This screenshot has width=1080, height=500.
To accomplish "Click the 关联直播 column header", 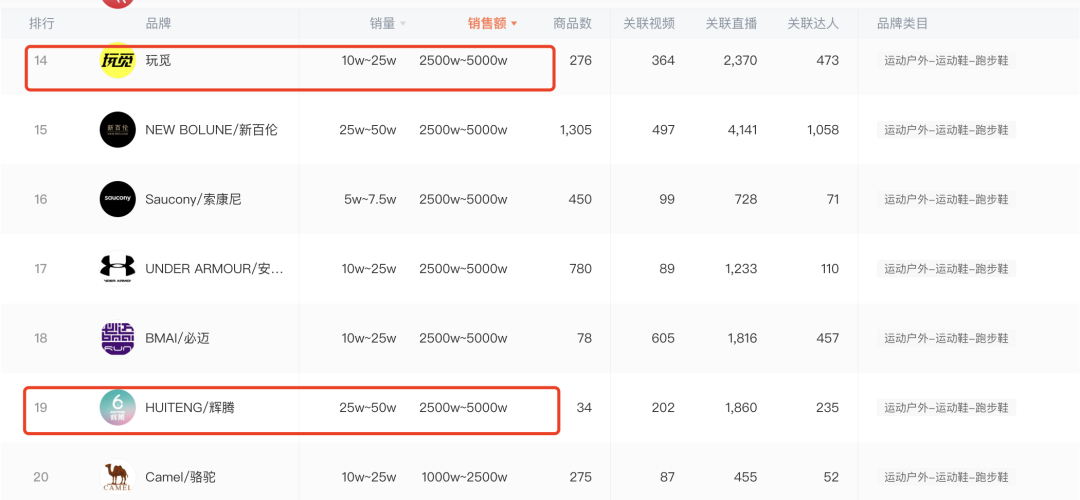I will 731,23.
